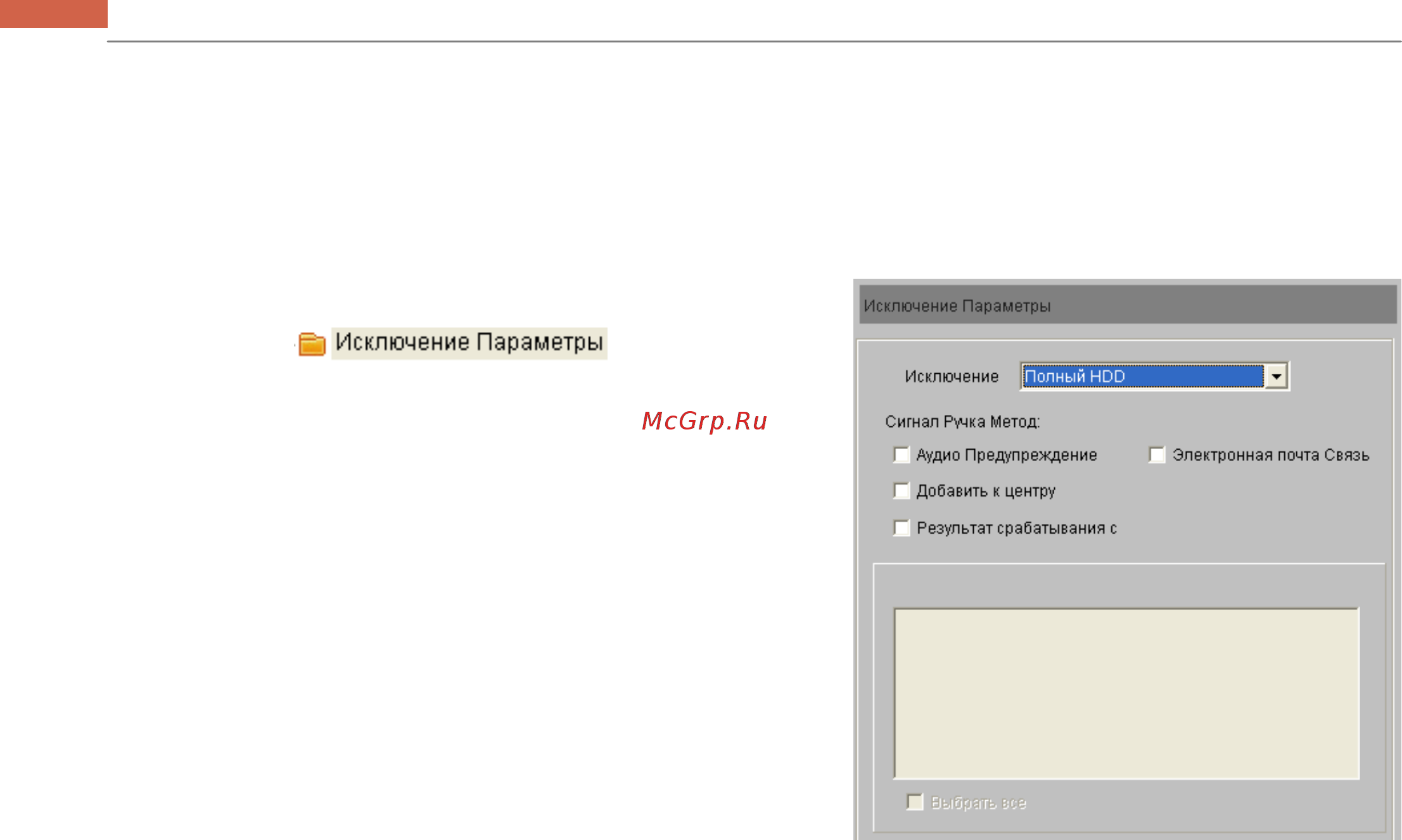Image resolution: width=1402 pixels, height=840 pixels.
Task: Click inside the empty beige list box
Action: coord(1126,693)
